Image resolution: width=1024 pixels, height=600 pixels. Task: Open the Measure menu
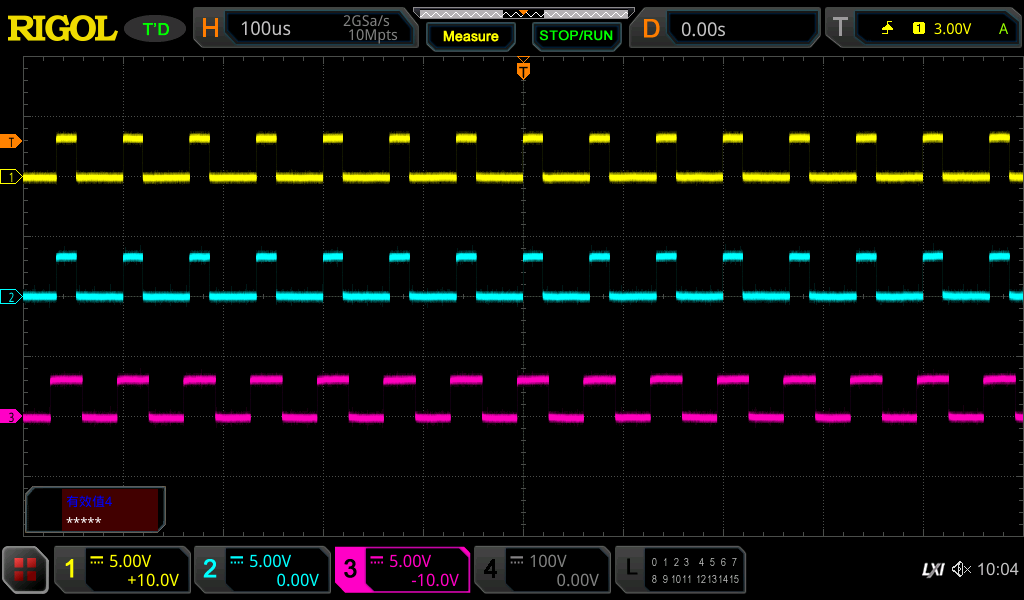click(470, 37)
